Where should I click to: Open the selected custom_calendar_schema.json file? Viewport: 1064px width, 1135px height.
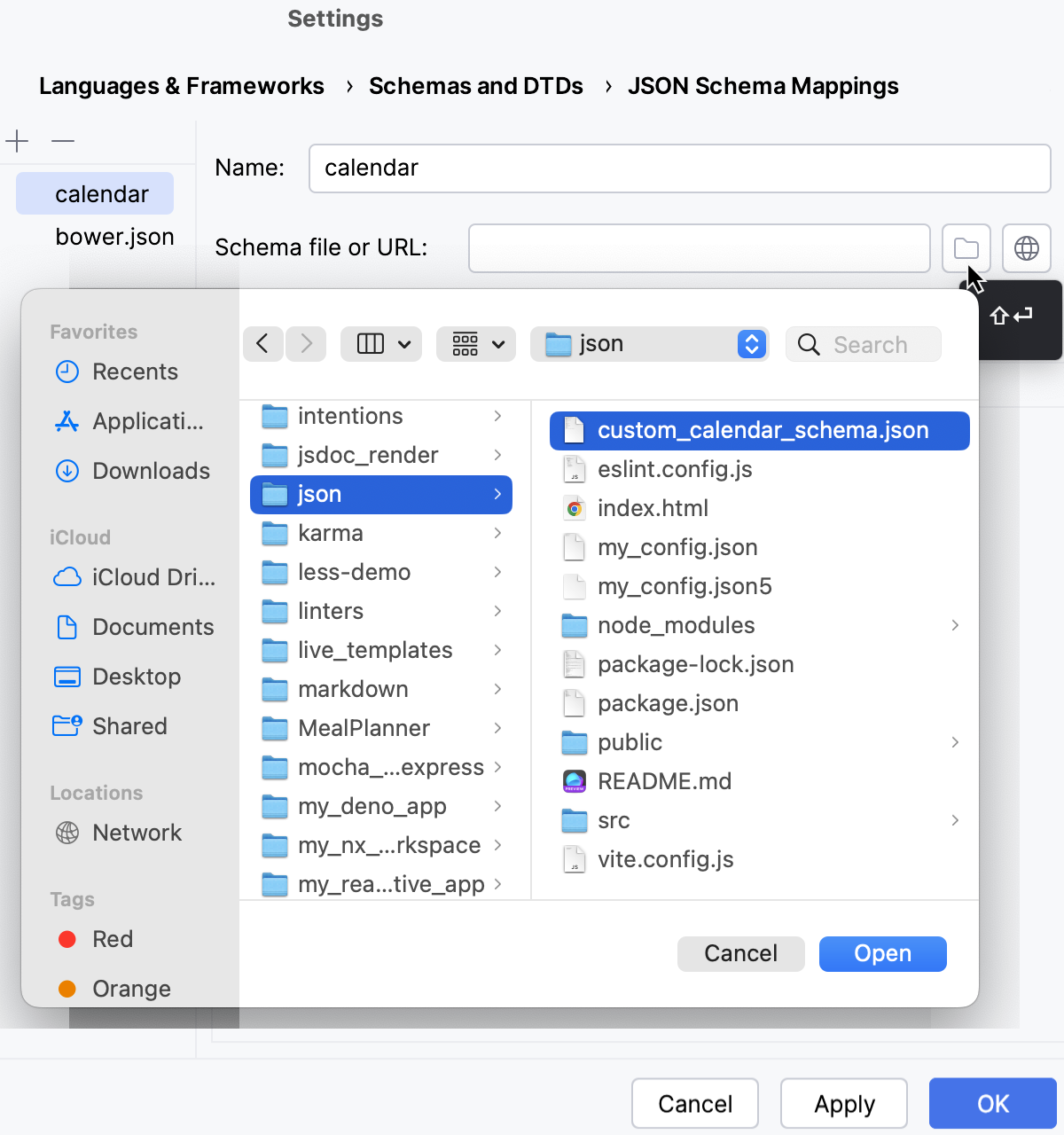coord(882,953)
